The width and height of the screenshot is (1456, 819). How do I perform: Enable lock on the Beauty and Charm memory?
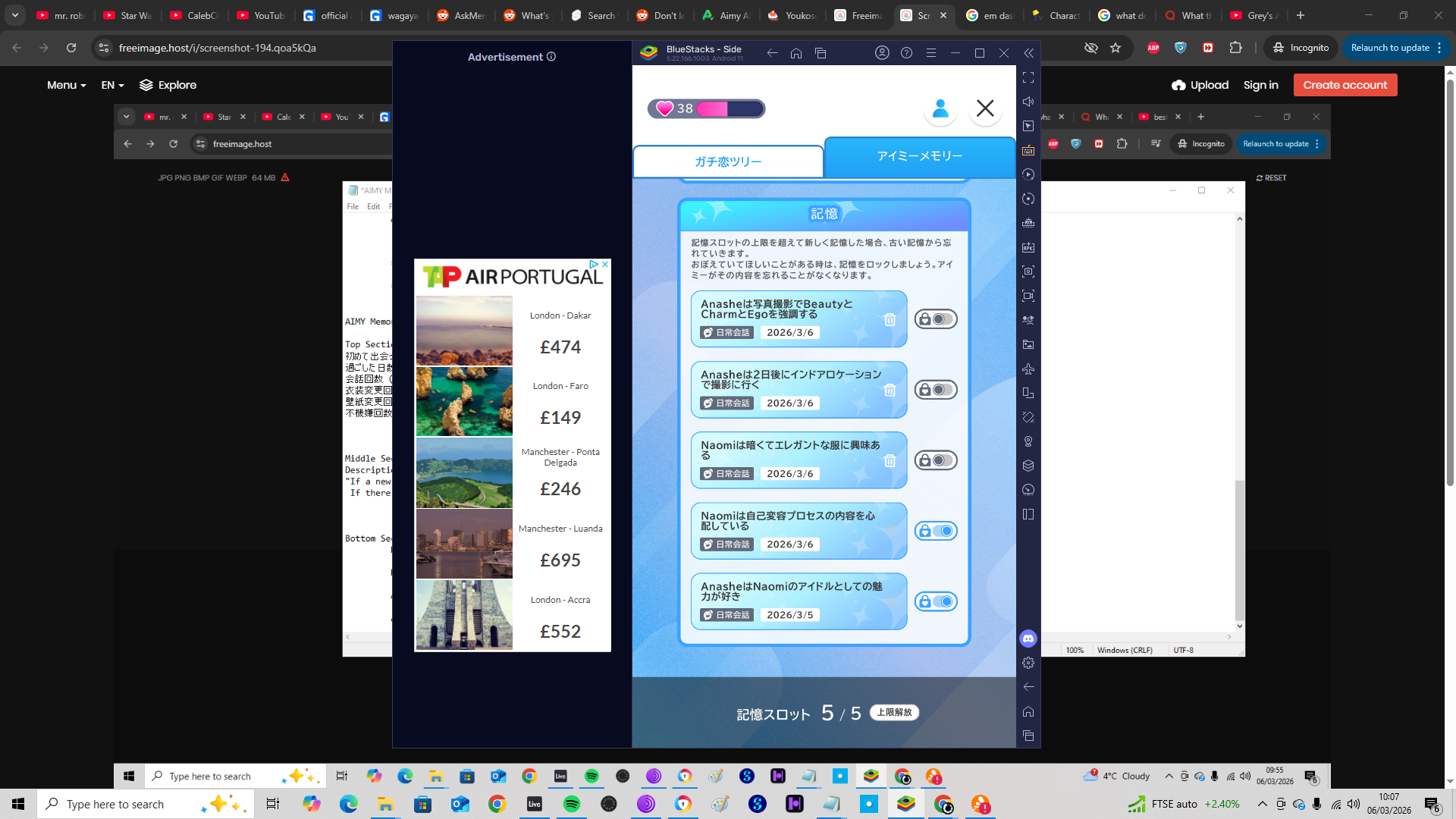936,319
